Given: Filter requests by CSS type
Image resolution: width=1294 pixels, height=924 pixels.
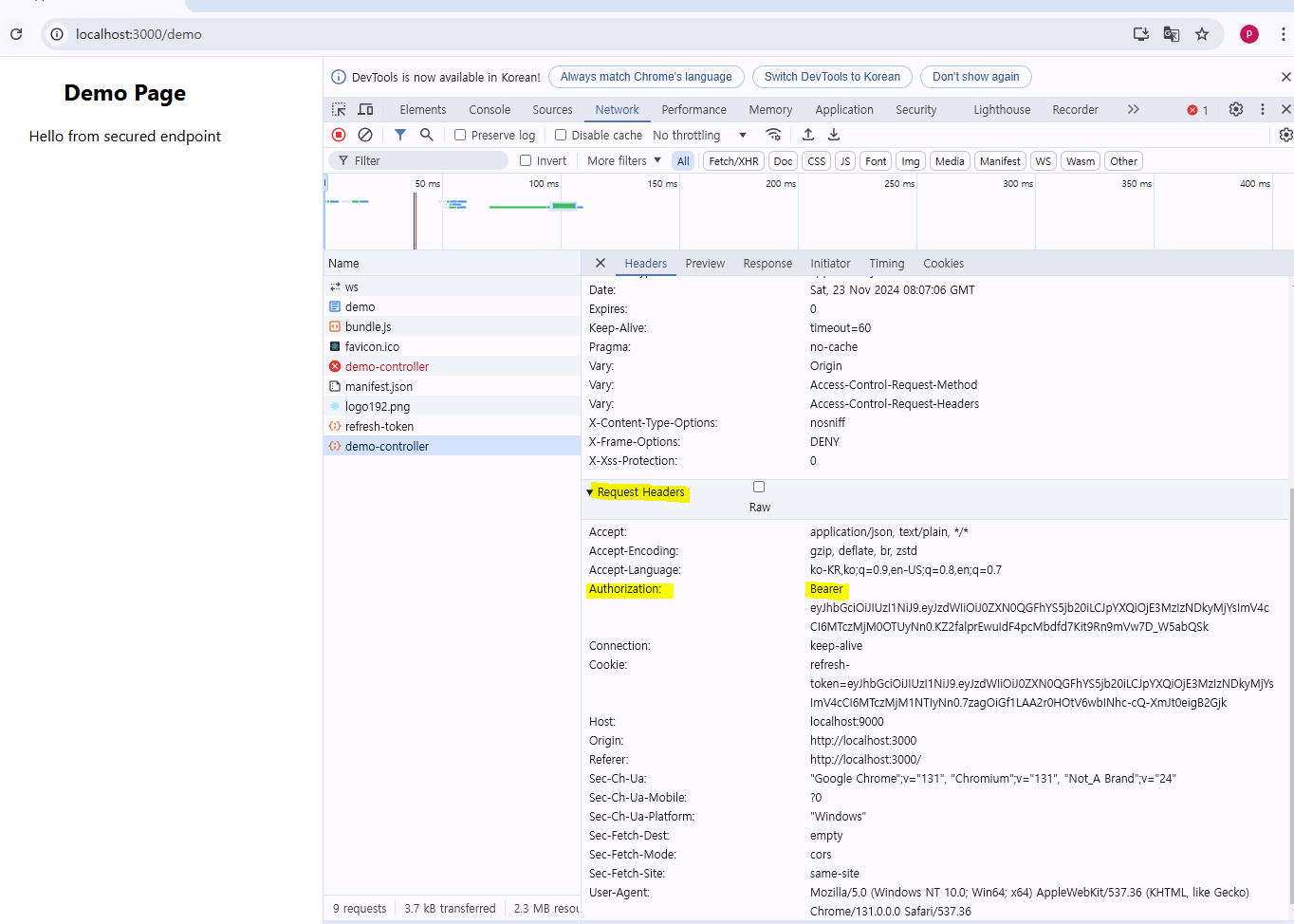Looking at the screenshot, I should 817,161.
